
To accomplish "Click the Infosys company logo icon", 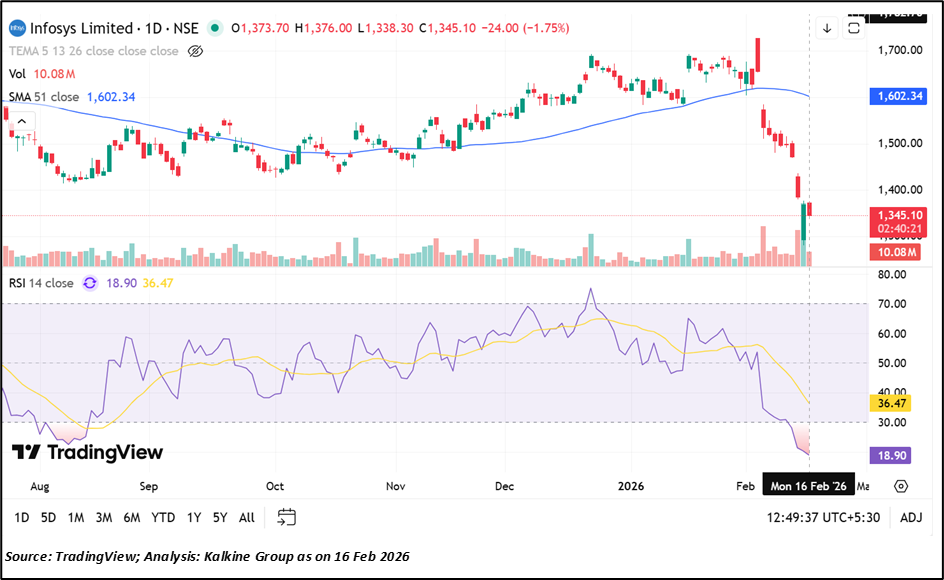I will [x=17, y=28].
